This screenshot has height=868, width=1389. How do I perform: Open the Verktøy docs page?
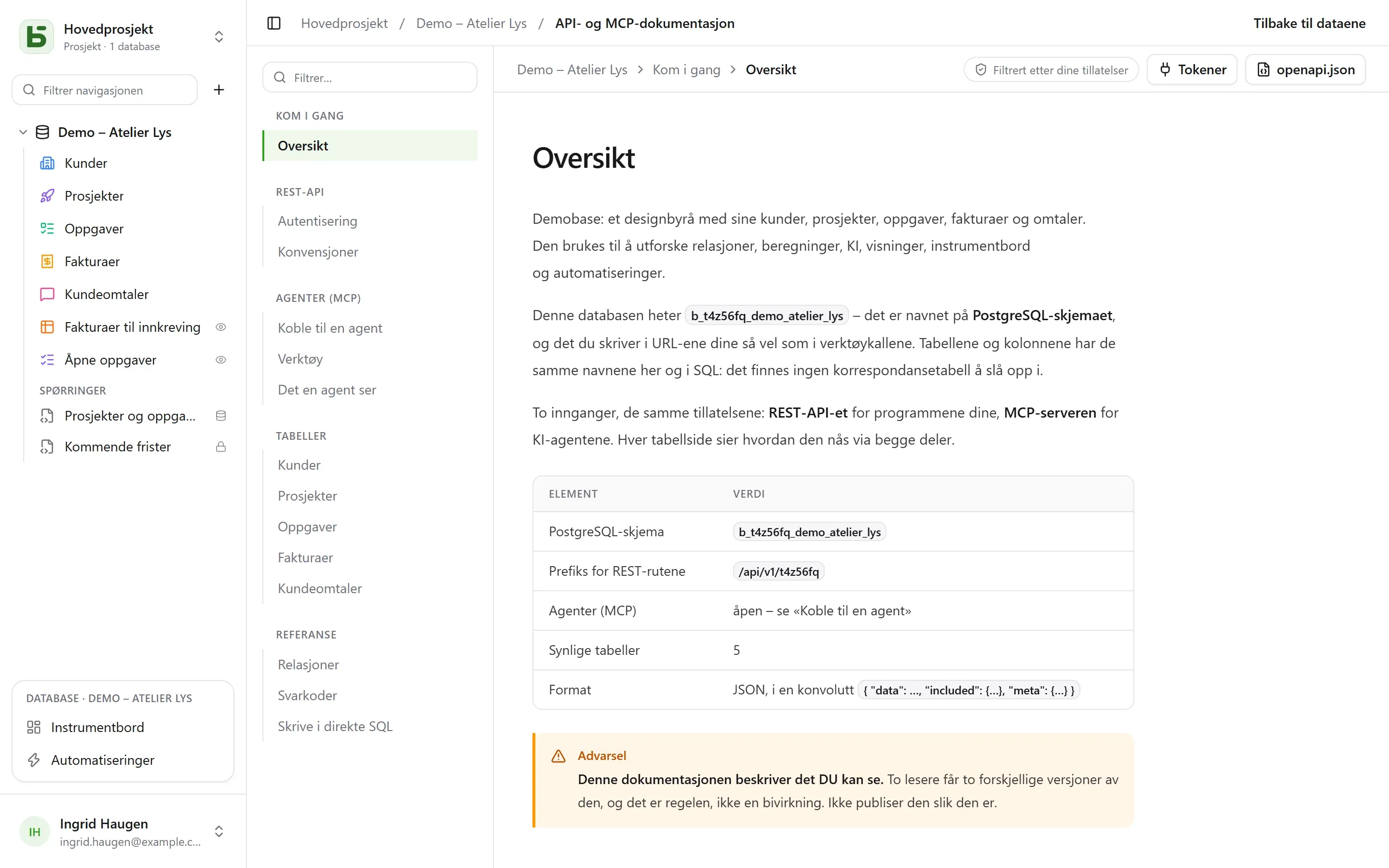[300, 359]
